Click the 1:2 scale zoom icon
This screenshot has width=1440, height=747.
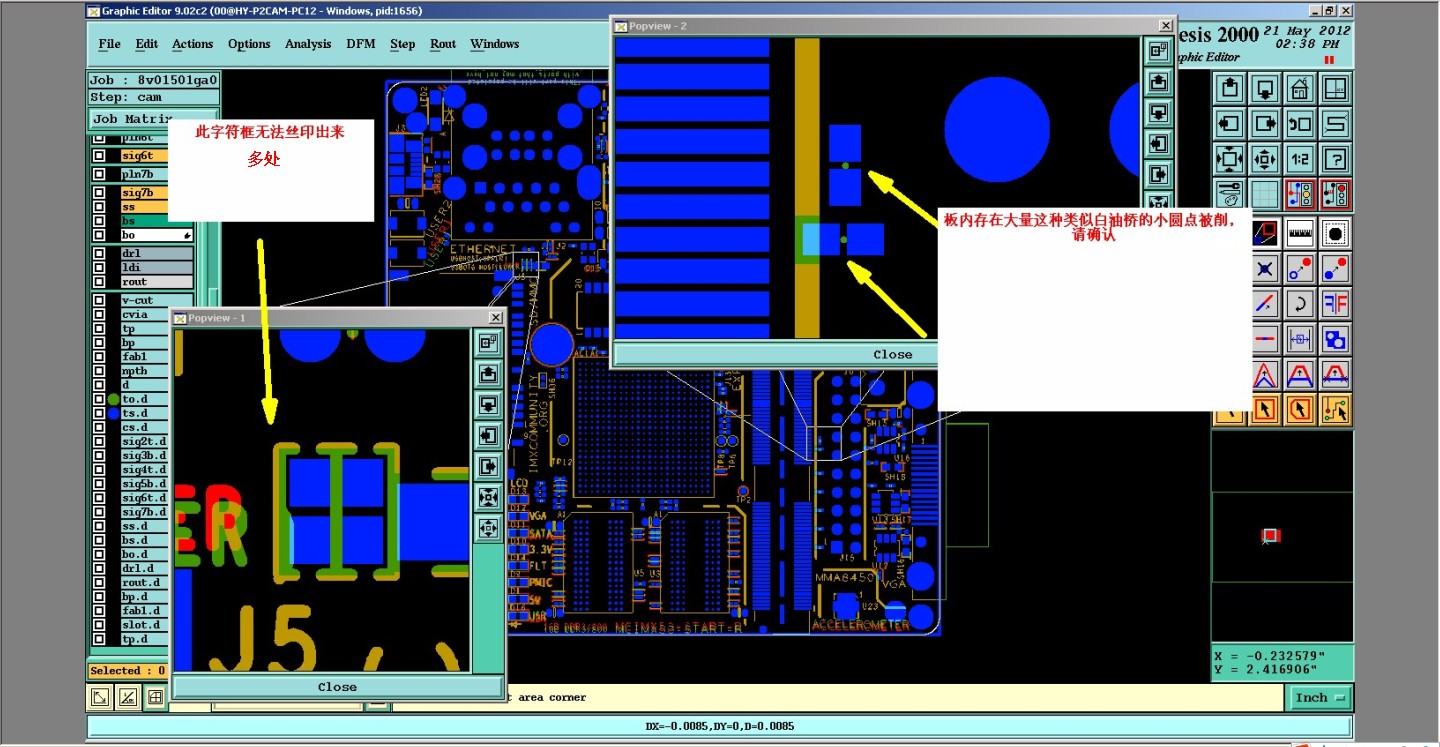pyautogui.click(x=1299, y=158)
